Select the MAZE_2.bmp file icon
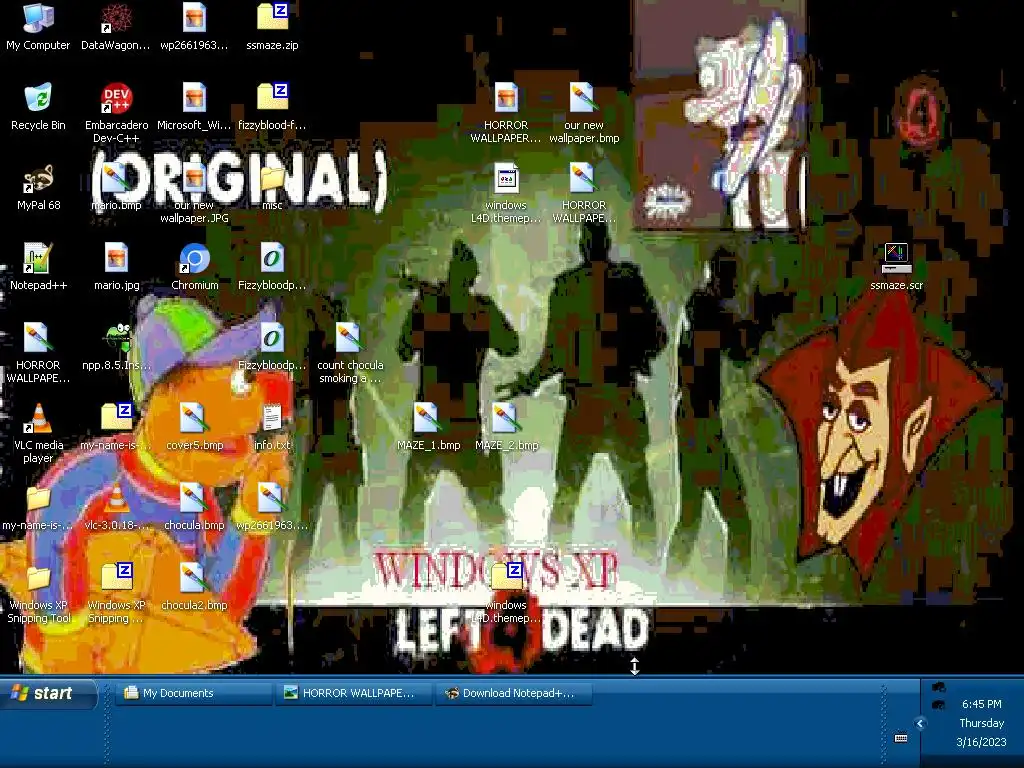The image size is (1024, 768). coord(506,418)
